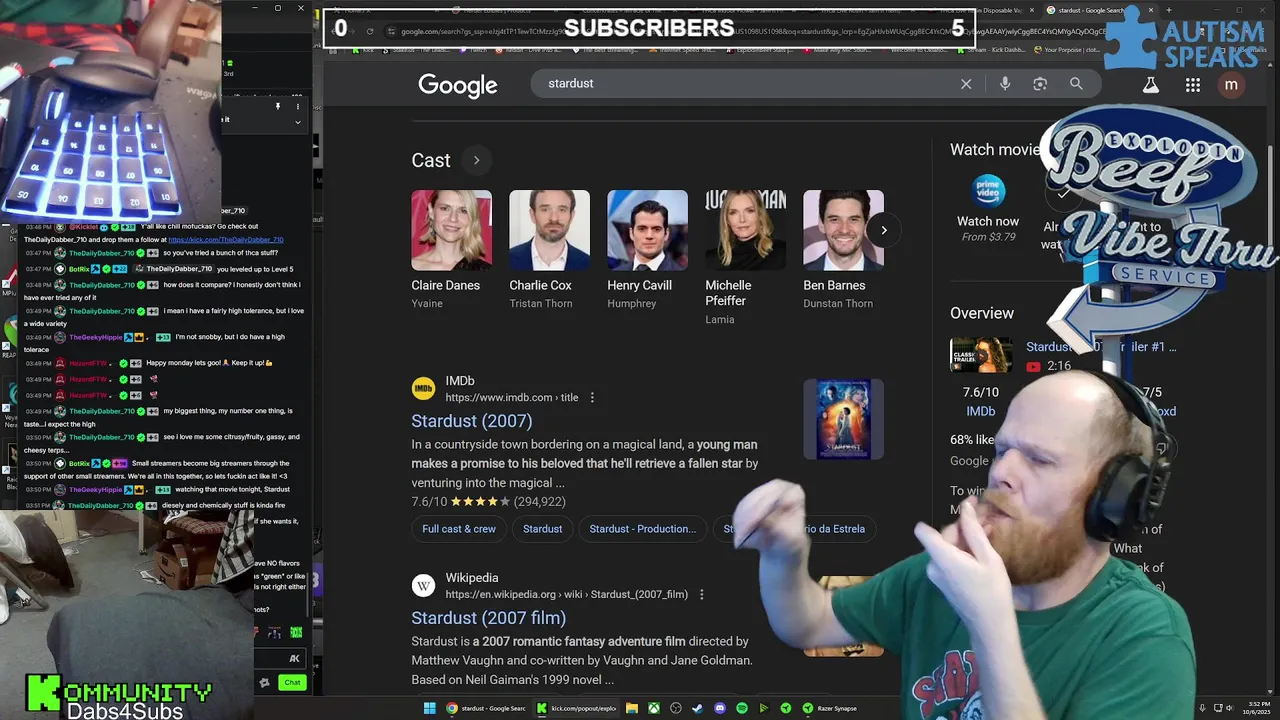Switch to the kick.com popout taskbar window

point(578,708)
